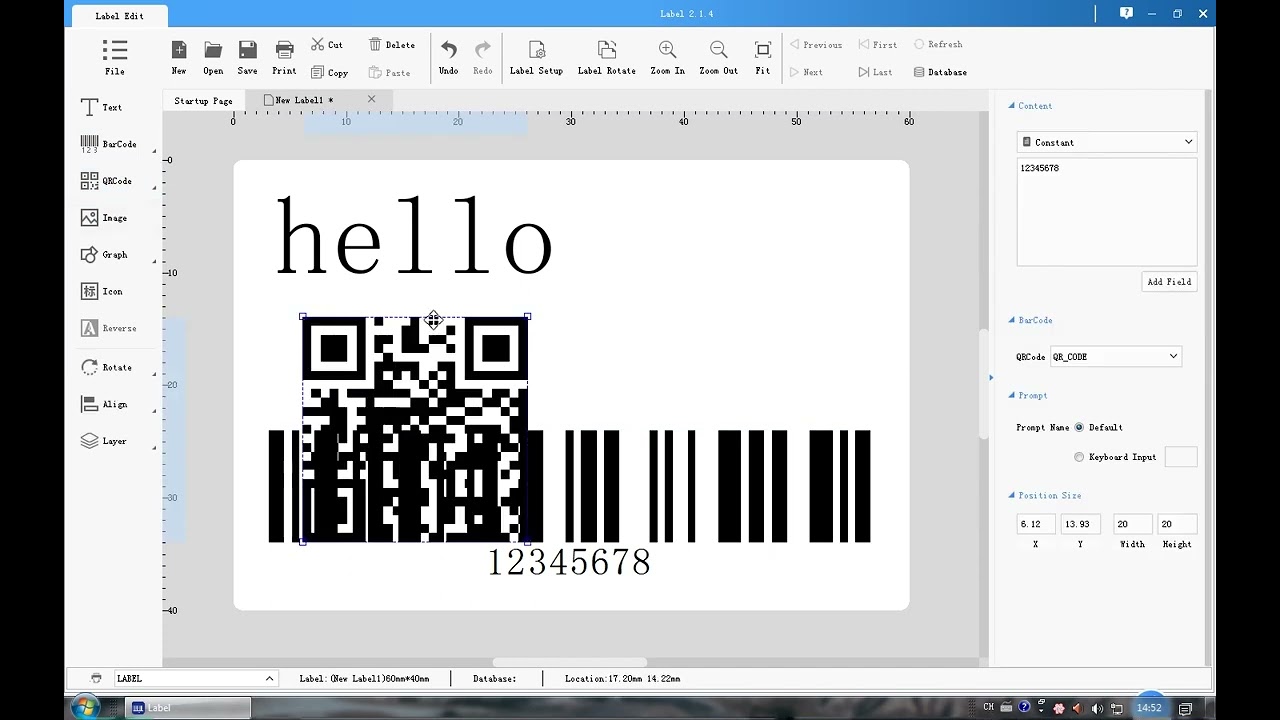The image size is (1280, 720).
Task: Click the horizontal canvas scrollbar
Action: coord(570,662)
